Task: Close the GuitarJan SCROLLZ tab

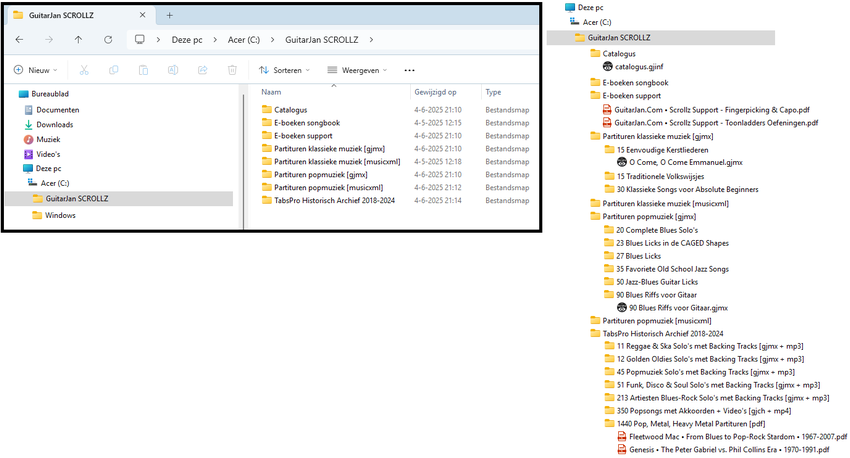Action: (143, 15)
